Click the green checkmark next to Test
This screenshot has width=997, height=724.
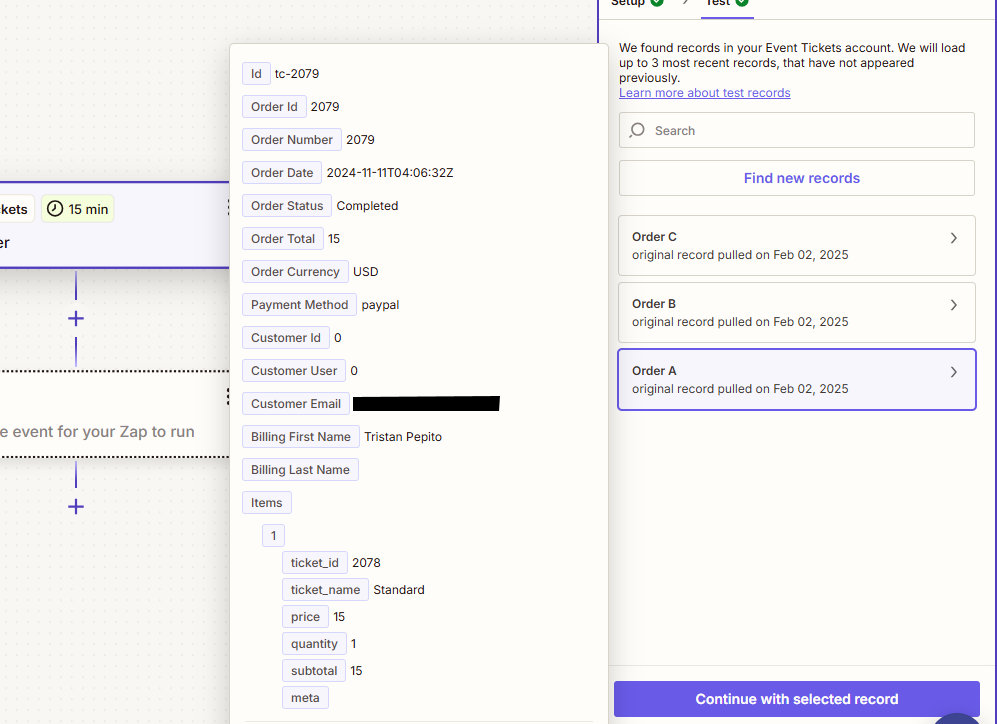tap(741, 4)
